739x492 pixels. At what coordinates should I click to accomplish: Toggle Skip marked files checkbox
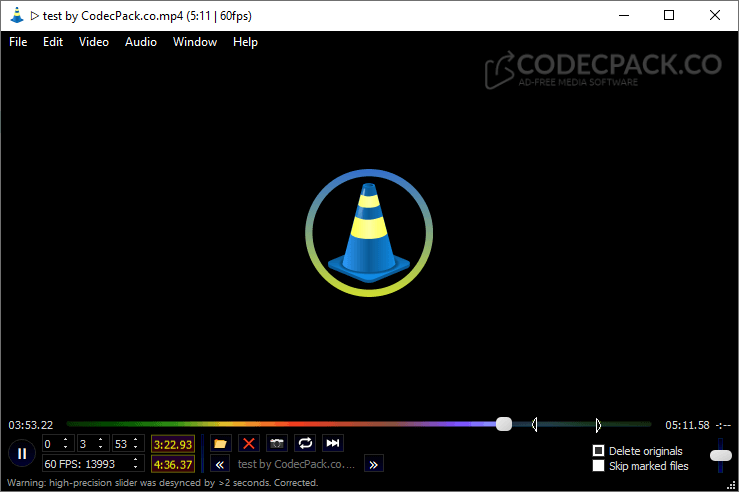598,466
